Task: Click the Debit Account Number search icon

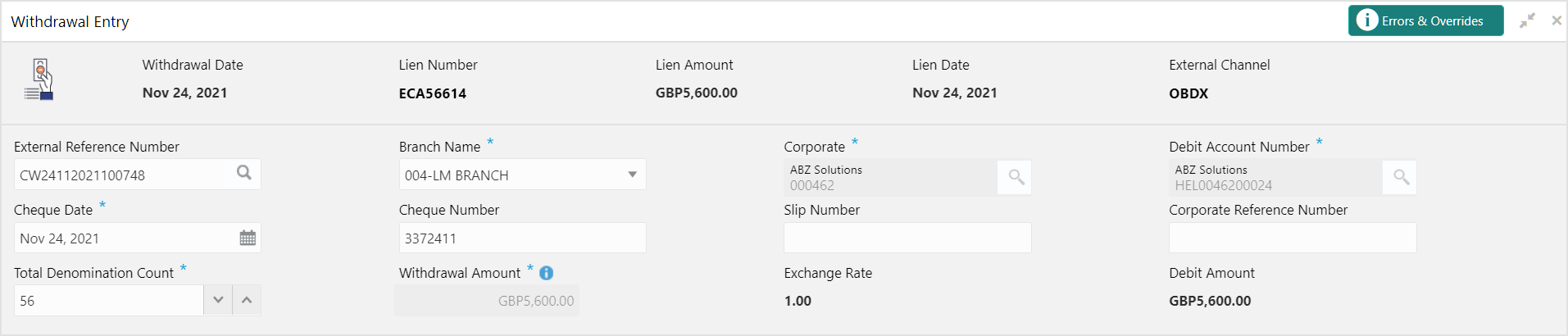Action: click(x=1401, y=177)
